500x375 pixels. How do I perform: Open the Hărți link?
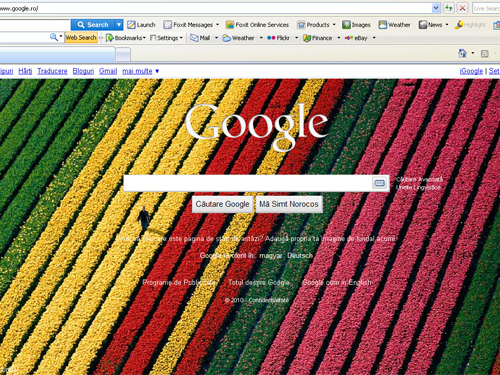(25, 71)
